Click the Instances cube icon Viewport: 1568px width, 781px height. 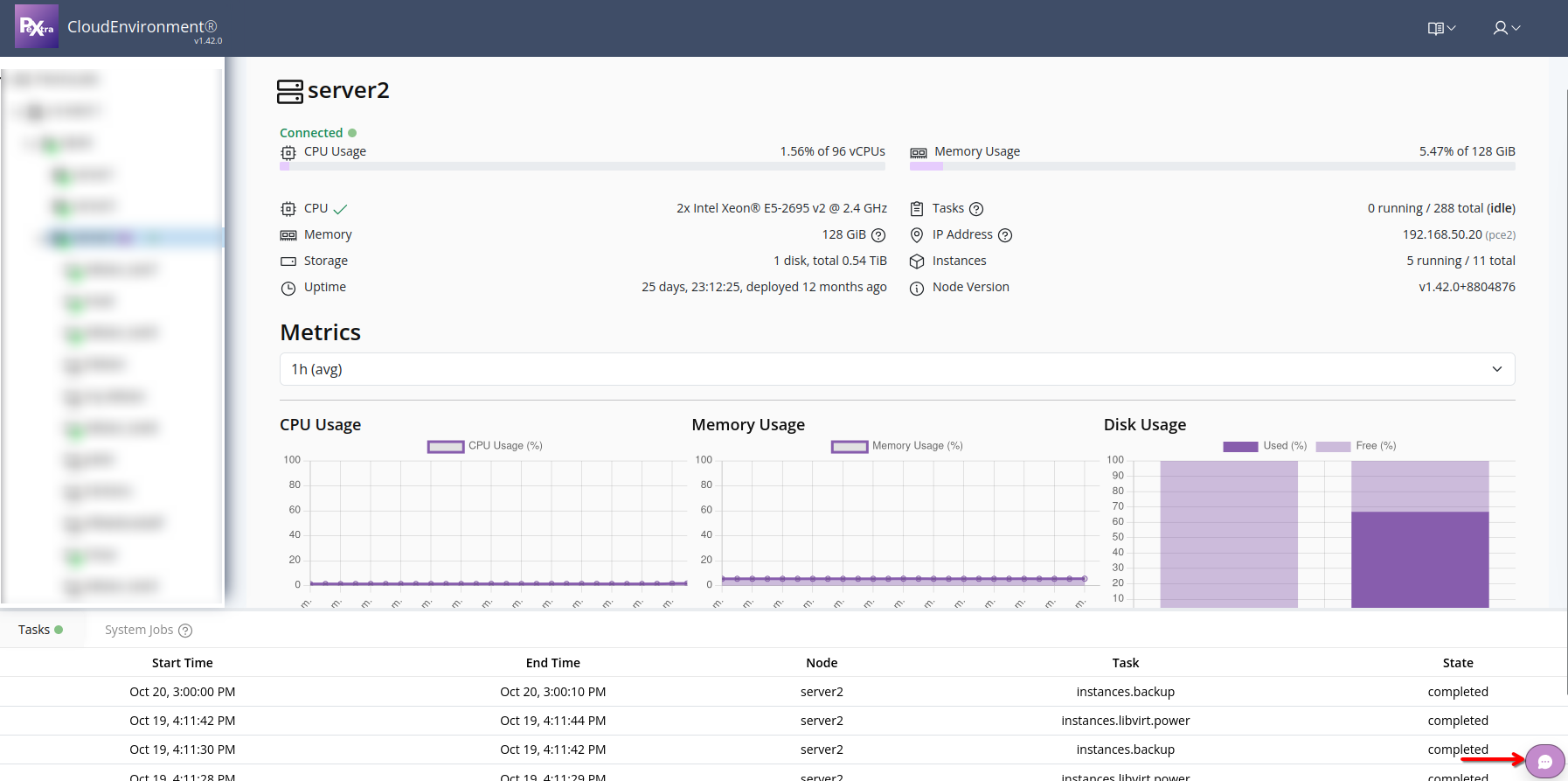point(917,261)
